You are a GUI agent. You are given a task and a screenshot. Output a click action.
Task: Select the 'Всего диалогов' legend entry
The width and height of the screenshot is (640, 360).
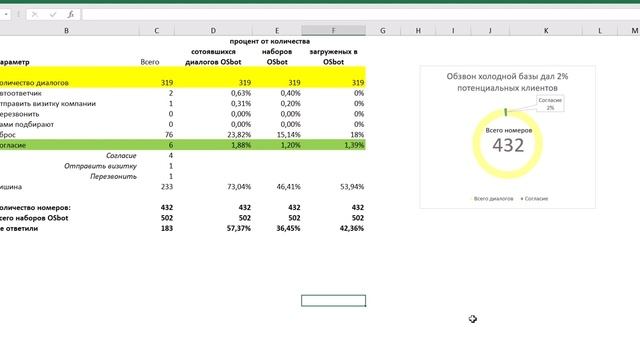point(493,199)
